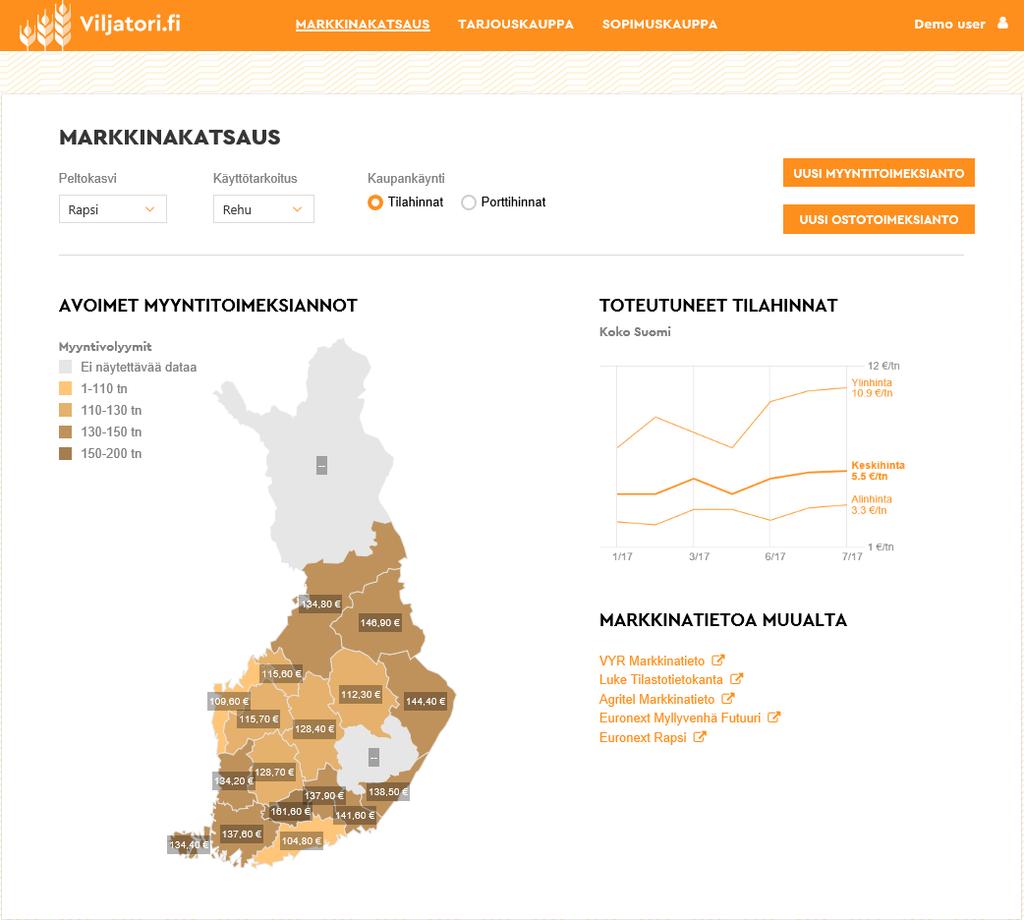1024x920 pixels.
Task: Click the Alinhinta 3.3 €/tn chart label
Action: (x=871, y=504)
